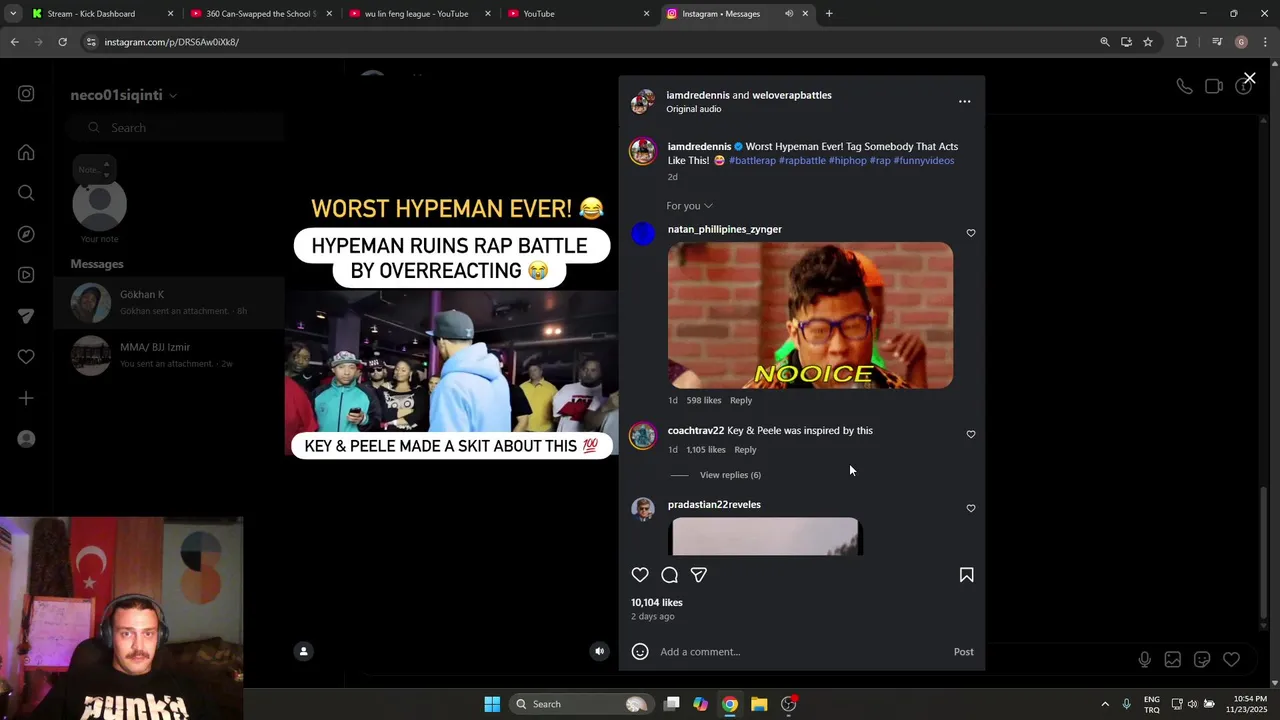
Task: Switch to the 360 Can-Swapped the School tab
Action: coord(260,14)
